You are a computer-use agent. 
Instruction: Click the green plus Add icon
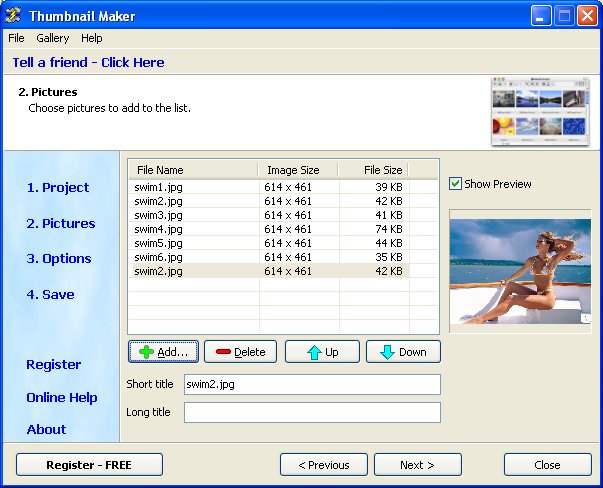(x=146, y=352)
